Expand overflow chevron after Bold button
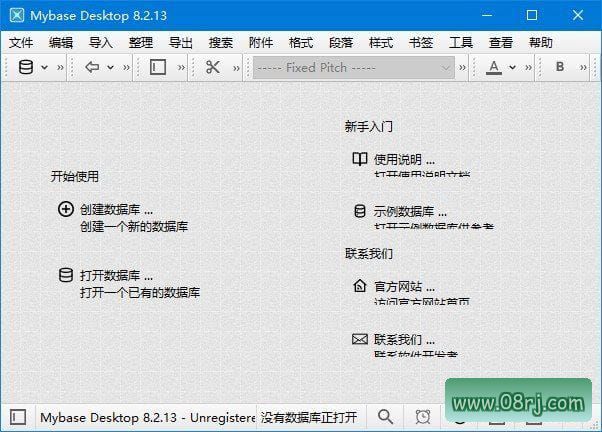 point(583,68)
